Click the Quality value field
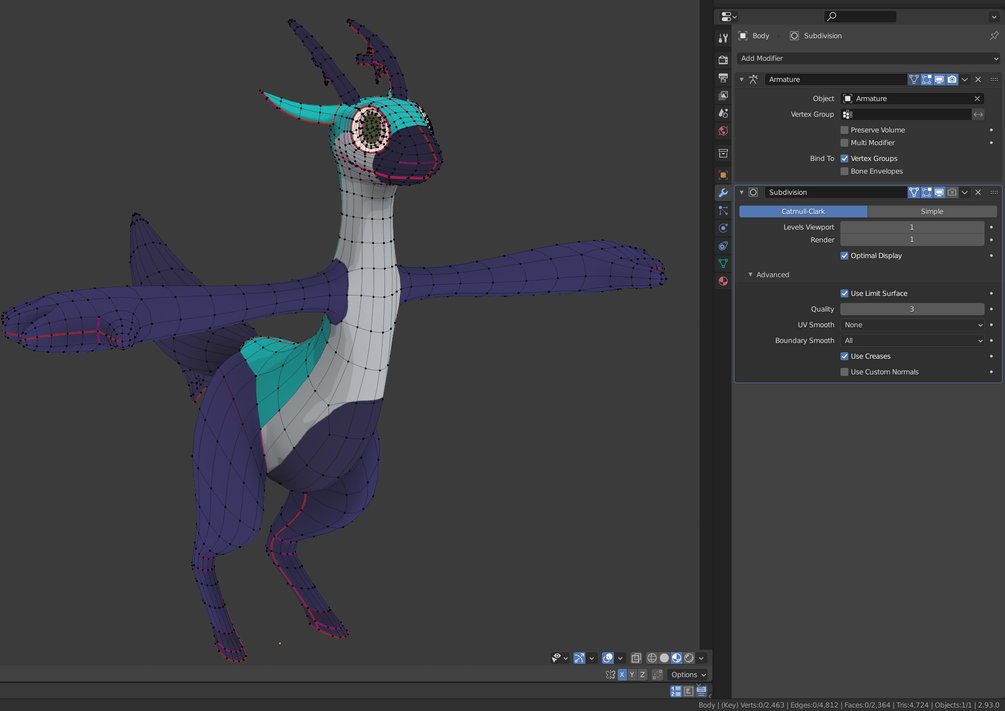The width and height of the screenshot is (1005, 711). click(911, 309)
